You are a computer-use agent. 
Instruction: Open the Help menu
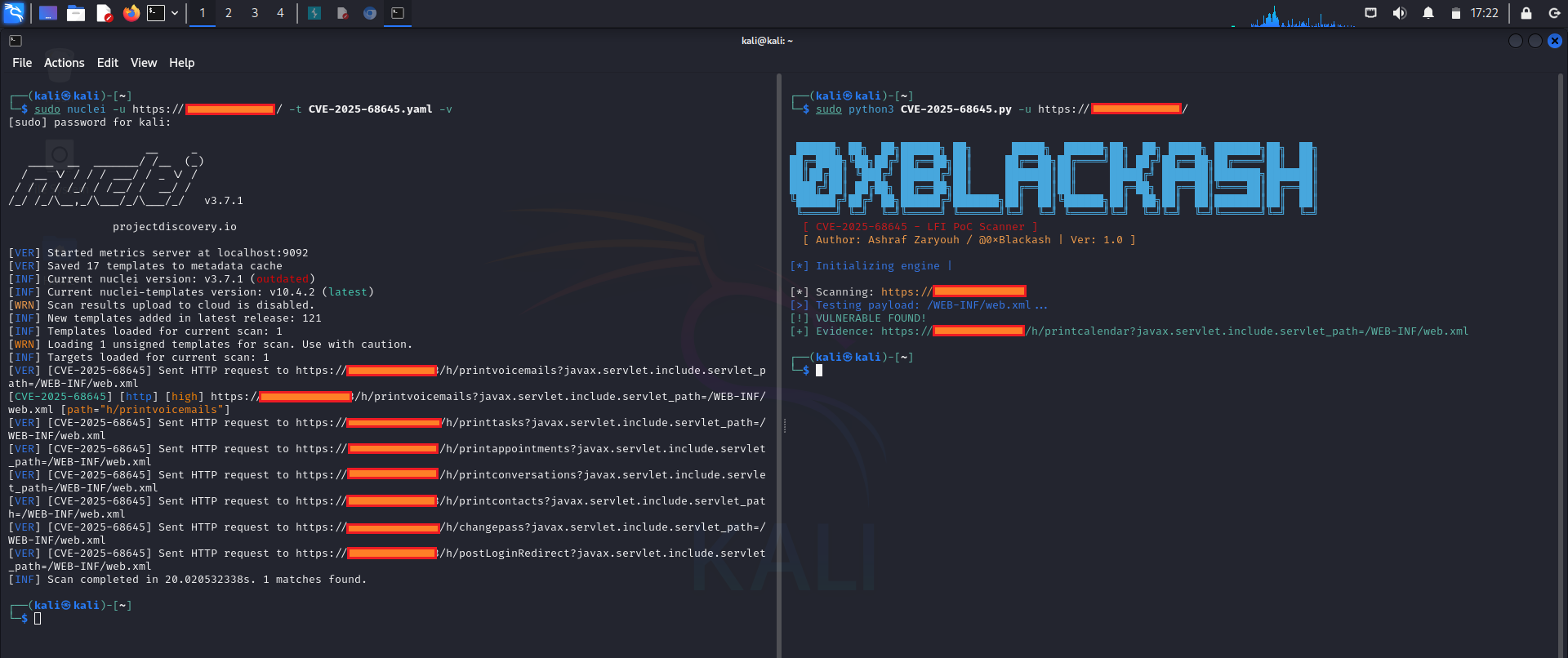[x=182, y=63]
